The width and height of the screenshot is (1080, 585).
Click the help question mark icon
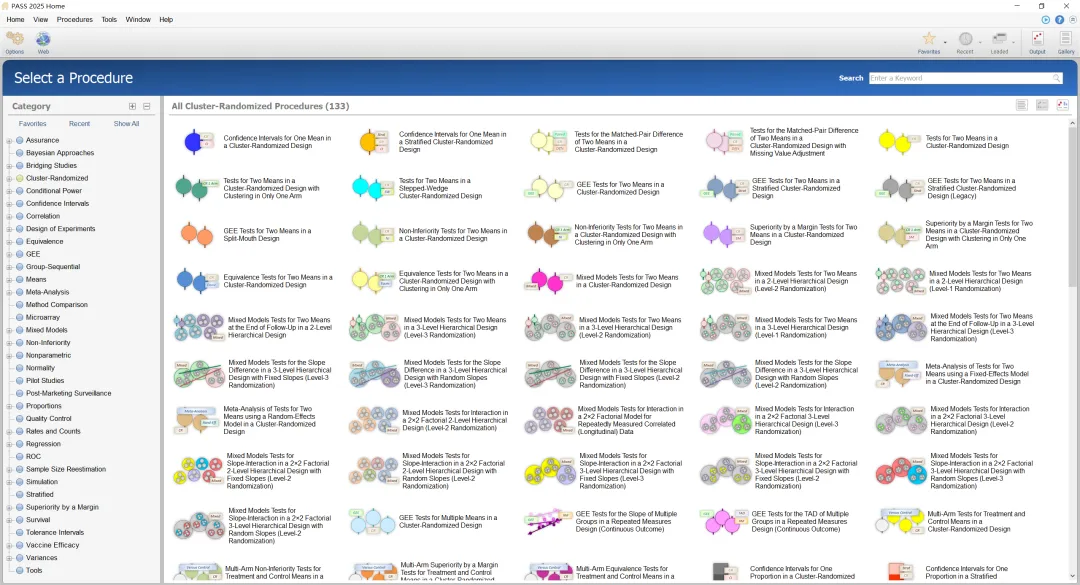coord(1059,19)
